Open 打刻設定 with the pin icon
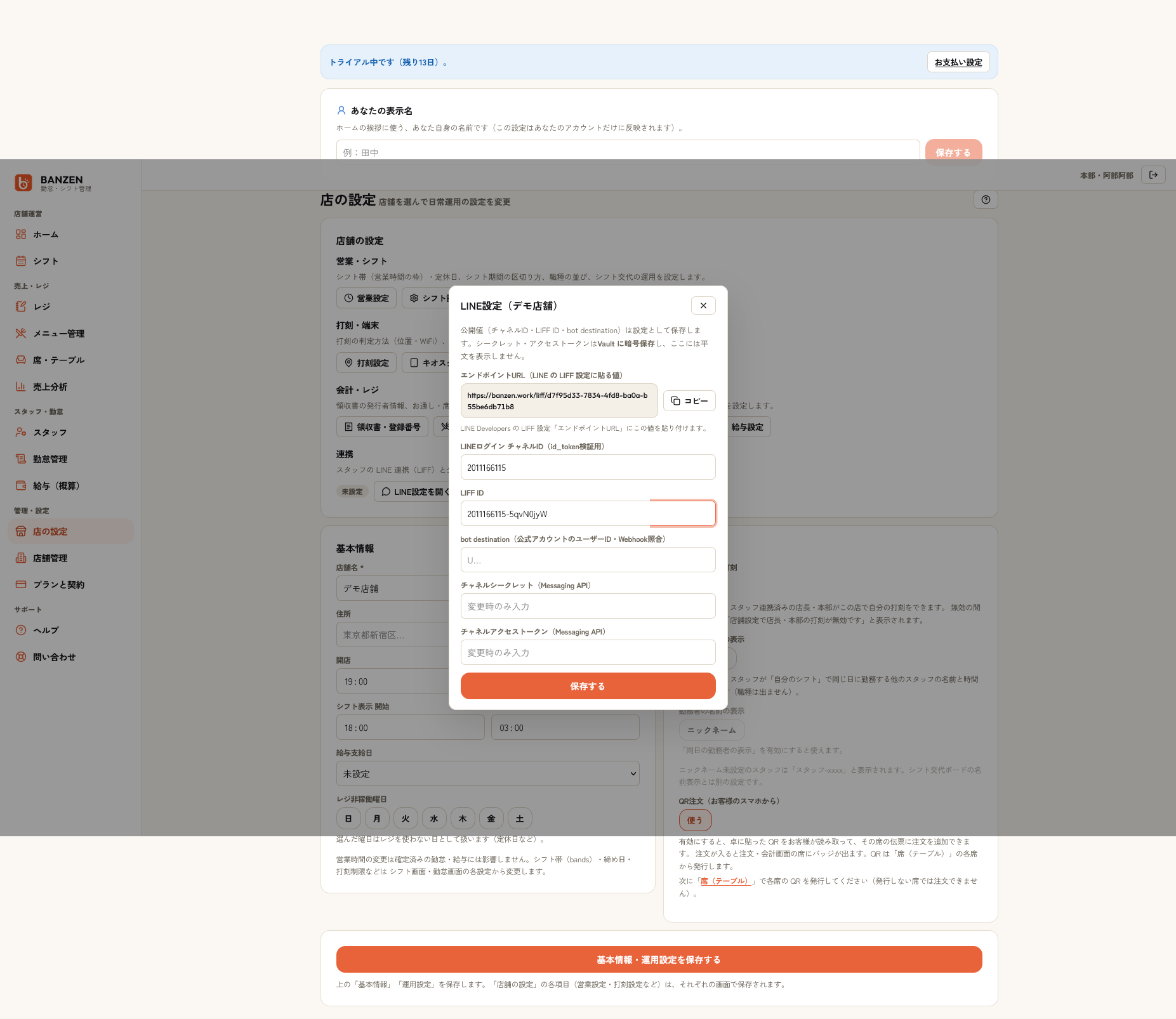This screenshot has width=1176, height=1019. tap(366, 363)
